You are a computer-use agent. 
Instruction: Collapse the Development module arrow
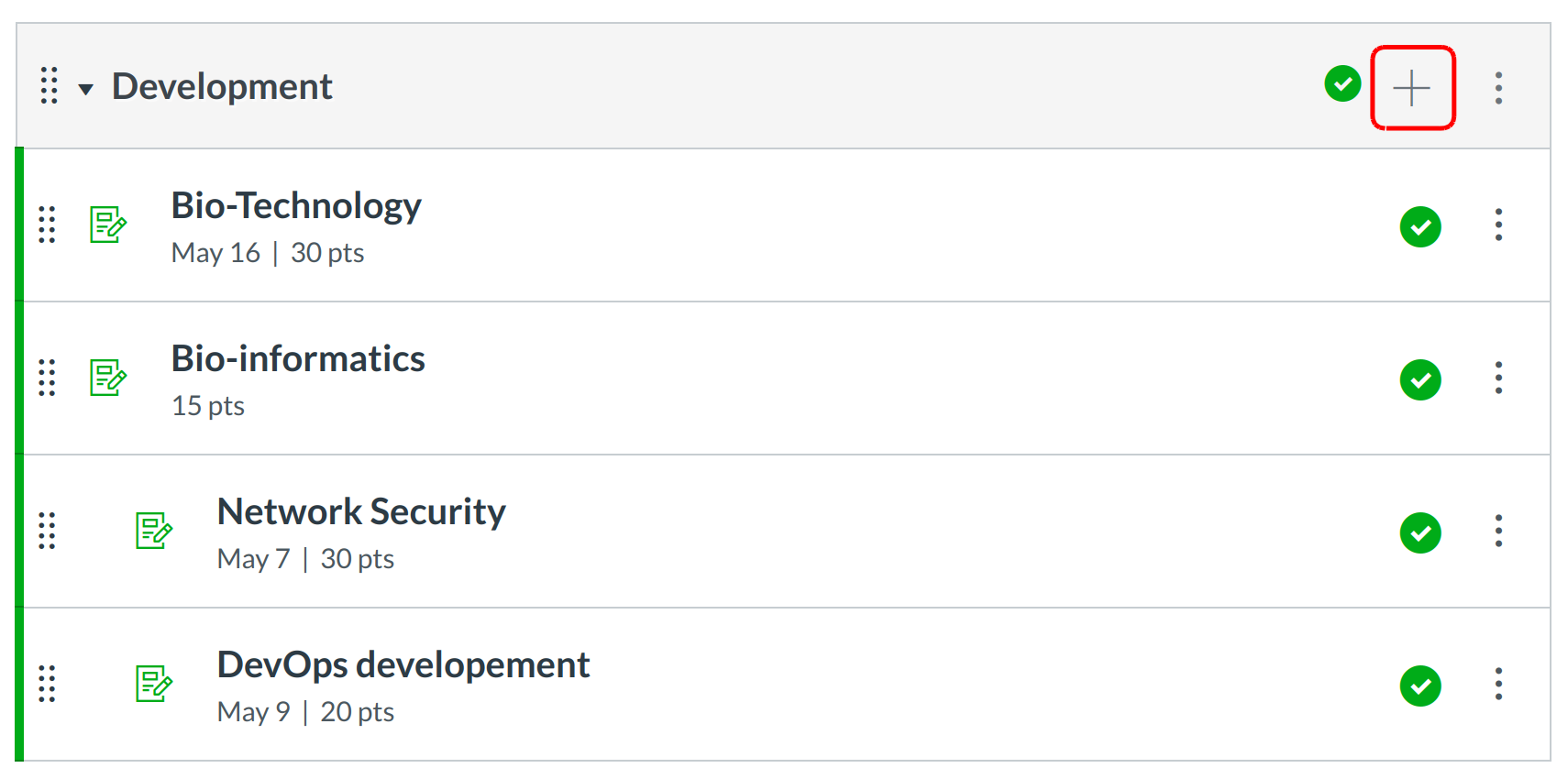click(x=86, y=89)
